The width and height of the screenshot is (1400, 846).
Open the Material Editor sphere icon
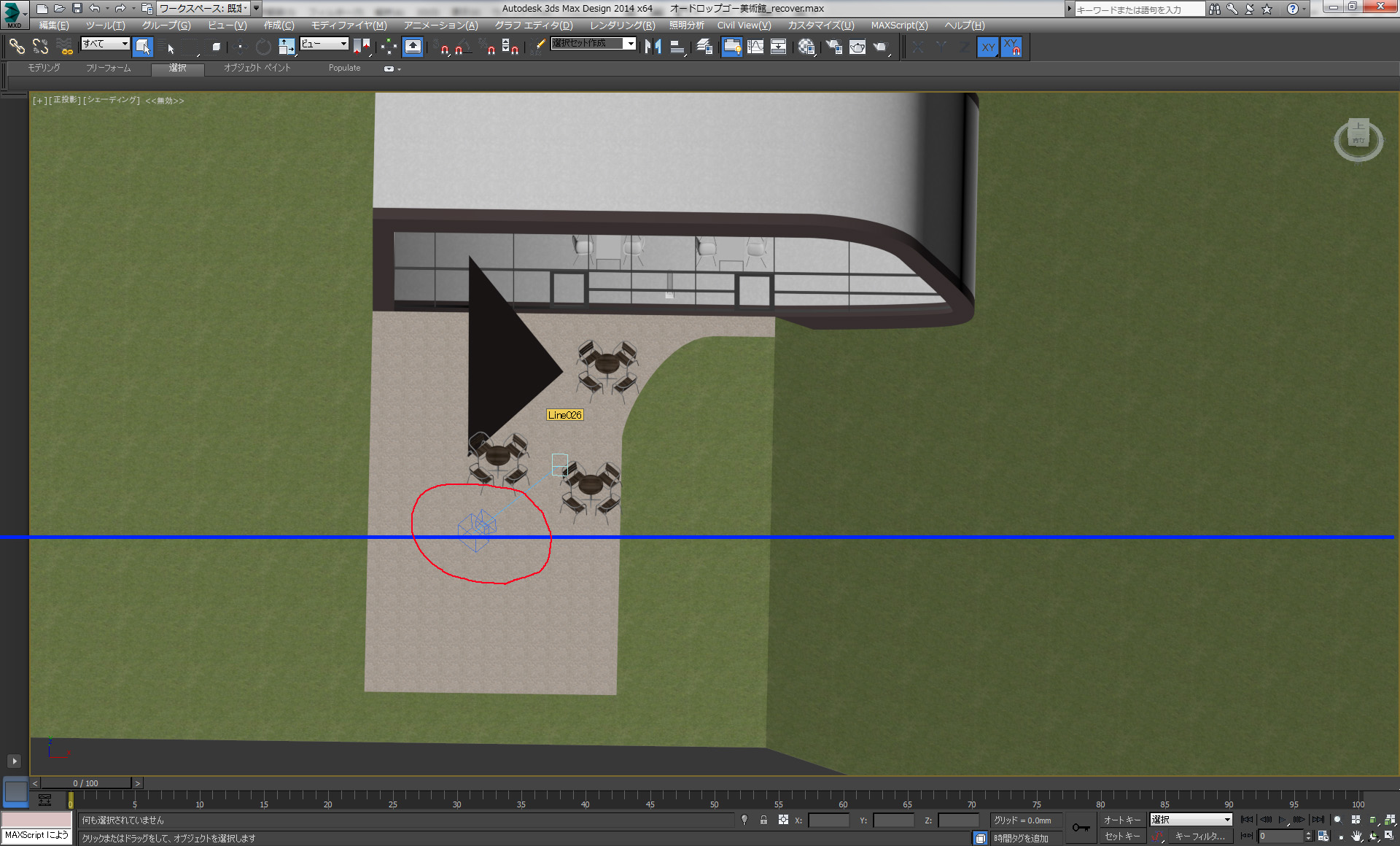pyautogui.click(x=806, y=47)
